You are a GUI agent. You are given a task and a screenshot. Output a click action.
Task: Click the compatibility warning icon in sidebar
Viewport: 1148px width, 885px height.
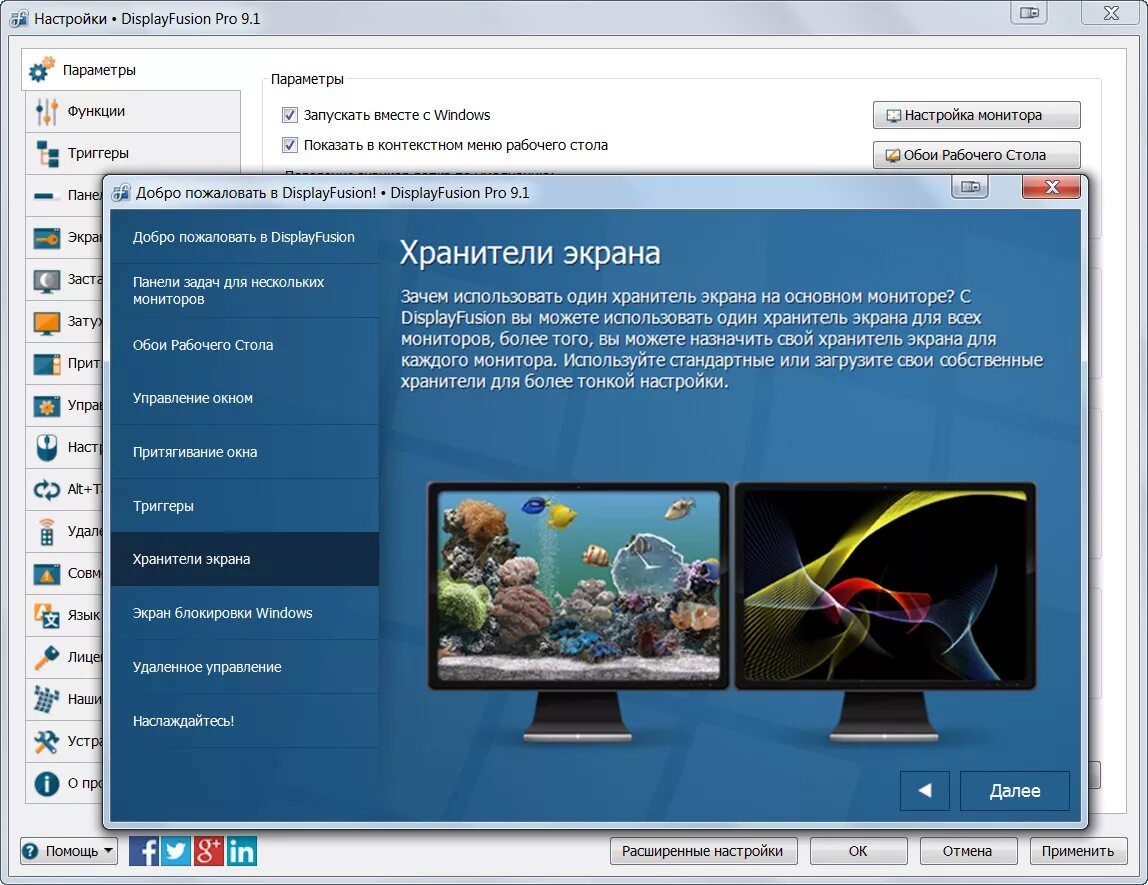[47, 573]
